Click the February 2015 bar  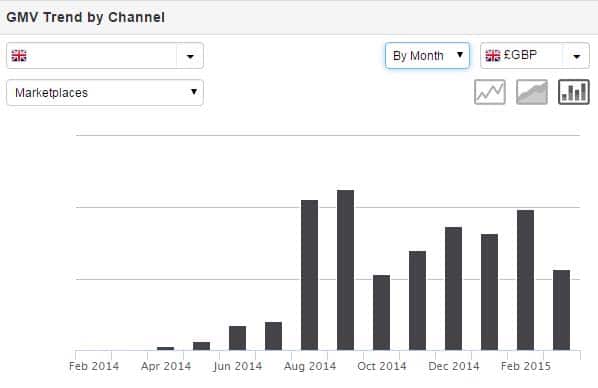tap(526, 280)
